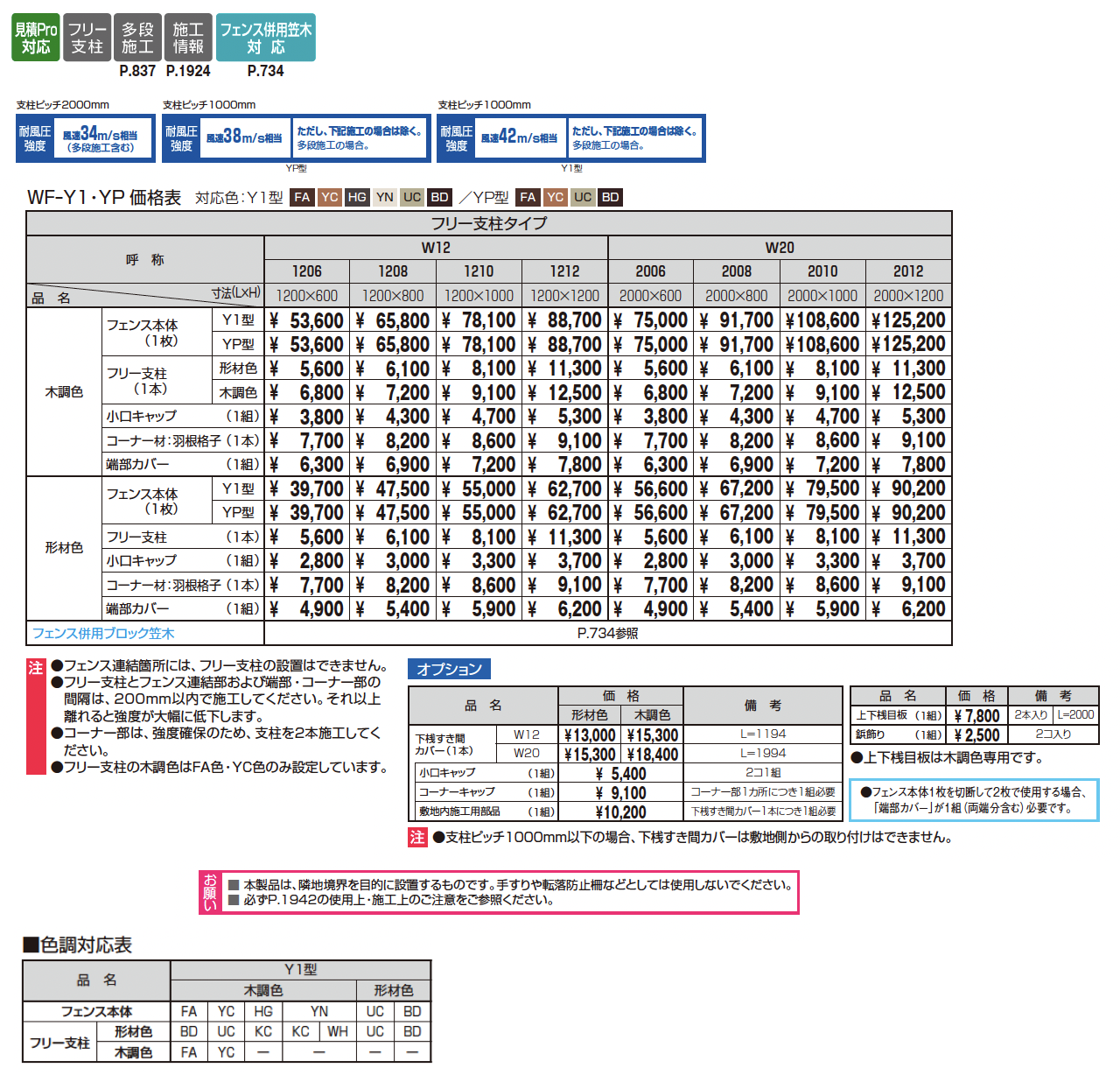The height and width of the screenshot is (1082, 1120).
Task: Click the gray フリー支柱 badge
Action: point(87,38)
